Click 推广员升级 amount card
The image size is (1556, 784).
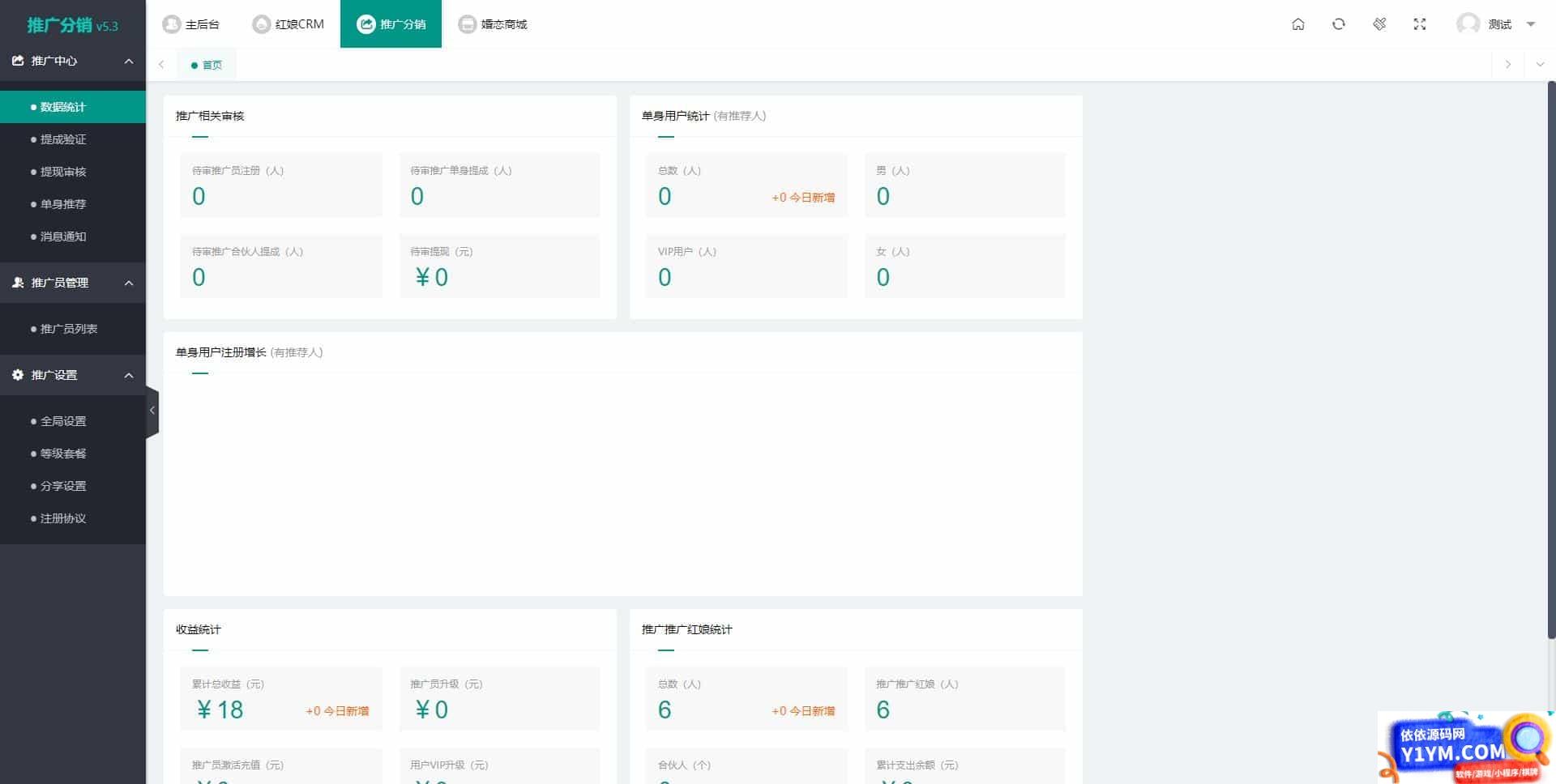tap(499, 698)
